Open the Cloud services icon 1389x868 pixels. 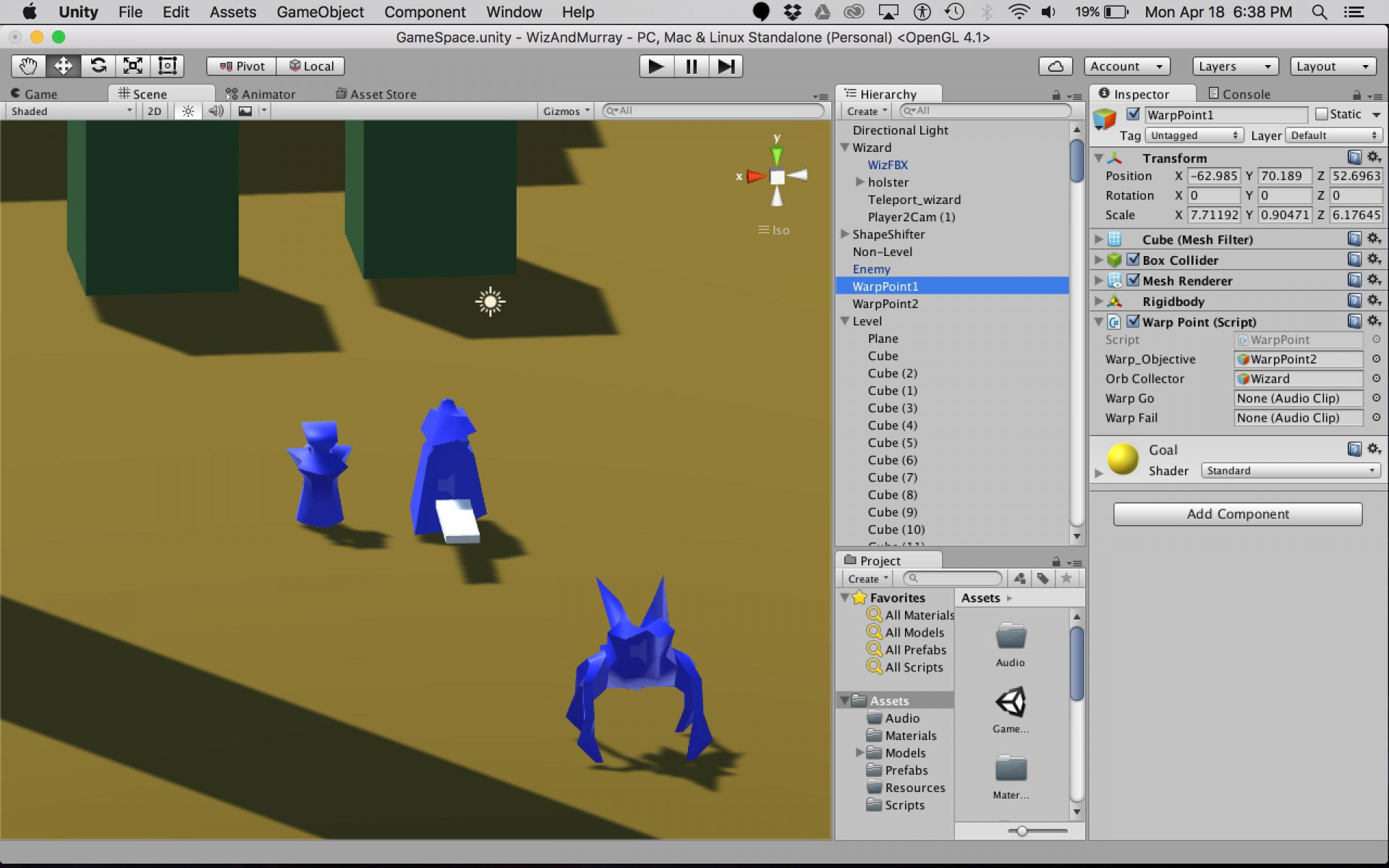[1055, 67]
